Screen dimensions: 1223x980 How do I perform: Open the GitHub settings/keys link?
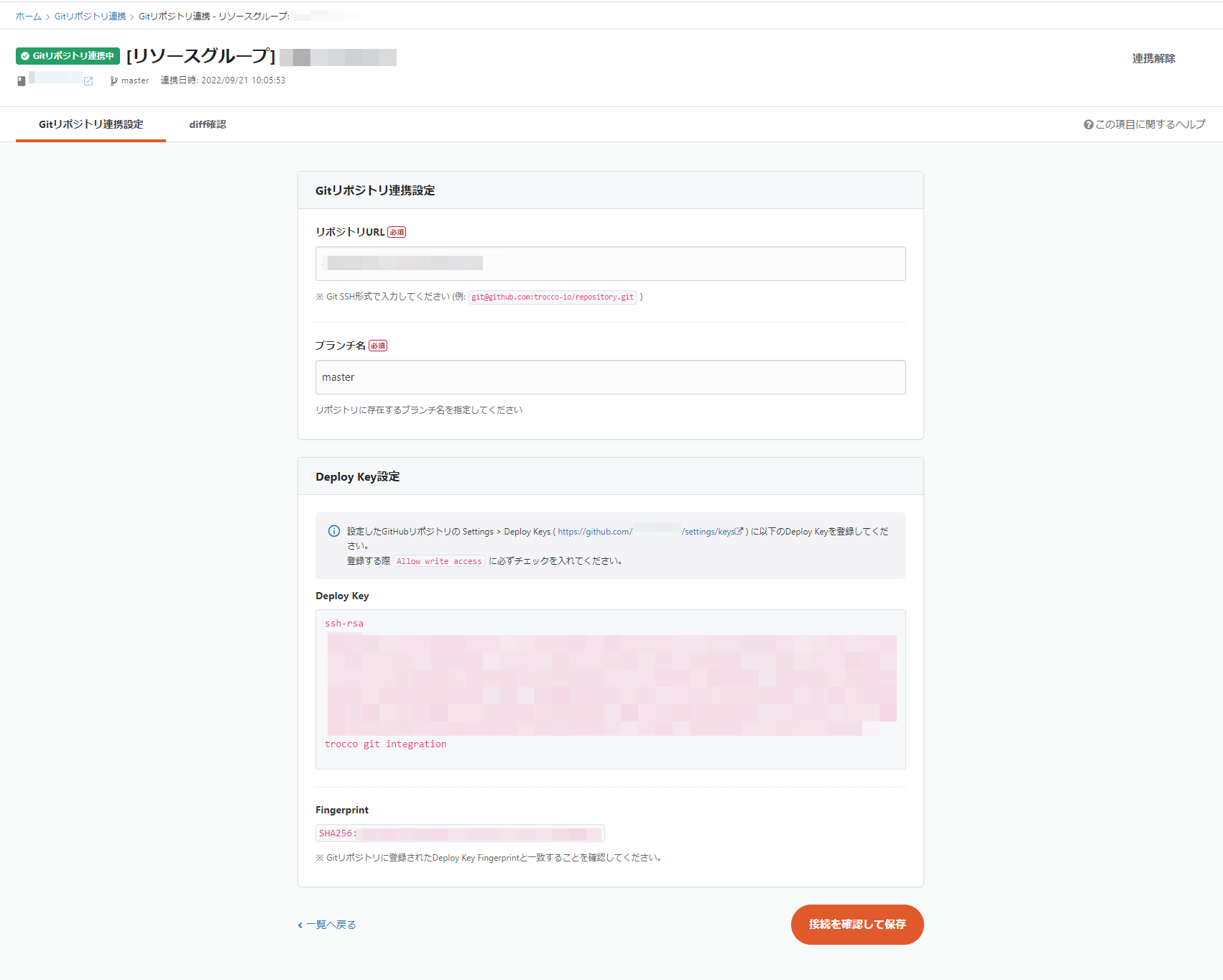pos(650,532)
